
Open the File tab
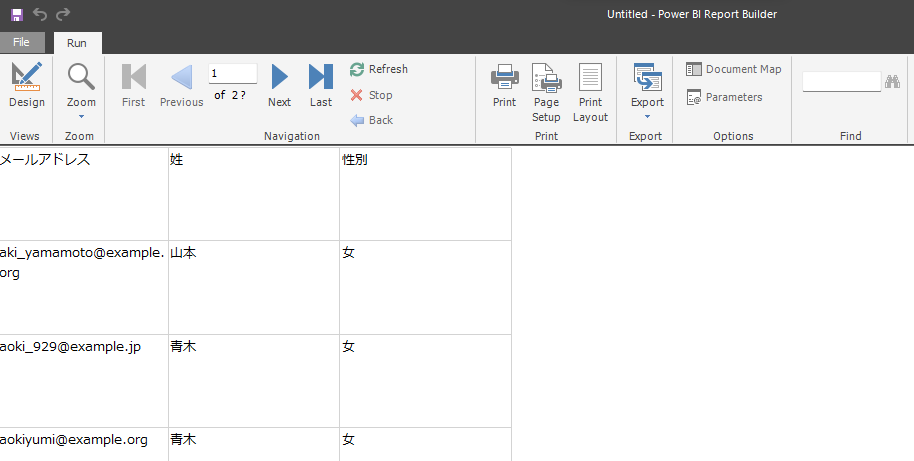point(21,42)
